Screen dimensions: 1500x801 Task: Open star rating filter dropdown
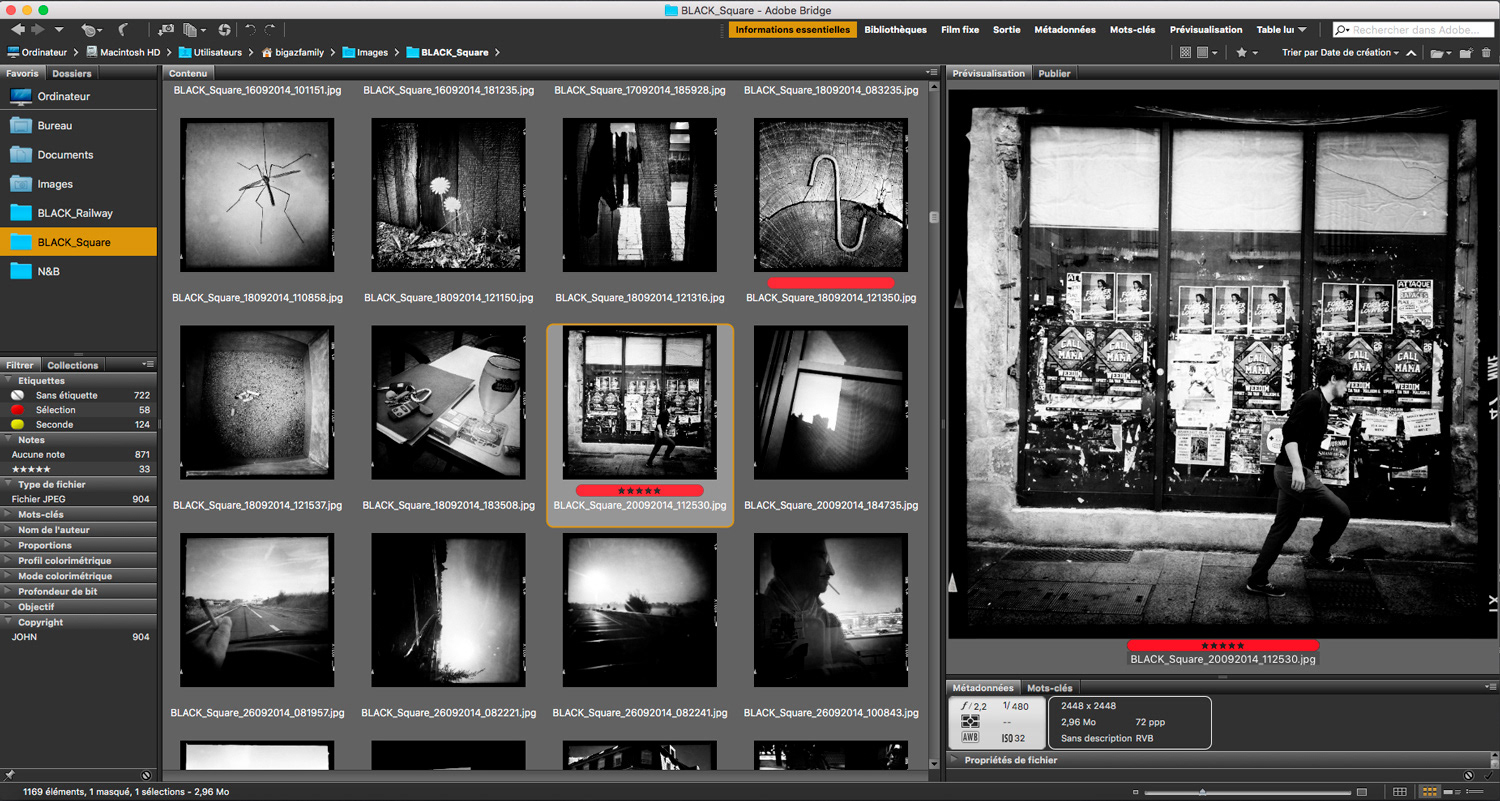click(x=1246, y=53)
